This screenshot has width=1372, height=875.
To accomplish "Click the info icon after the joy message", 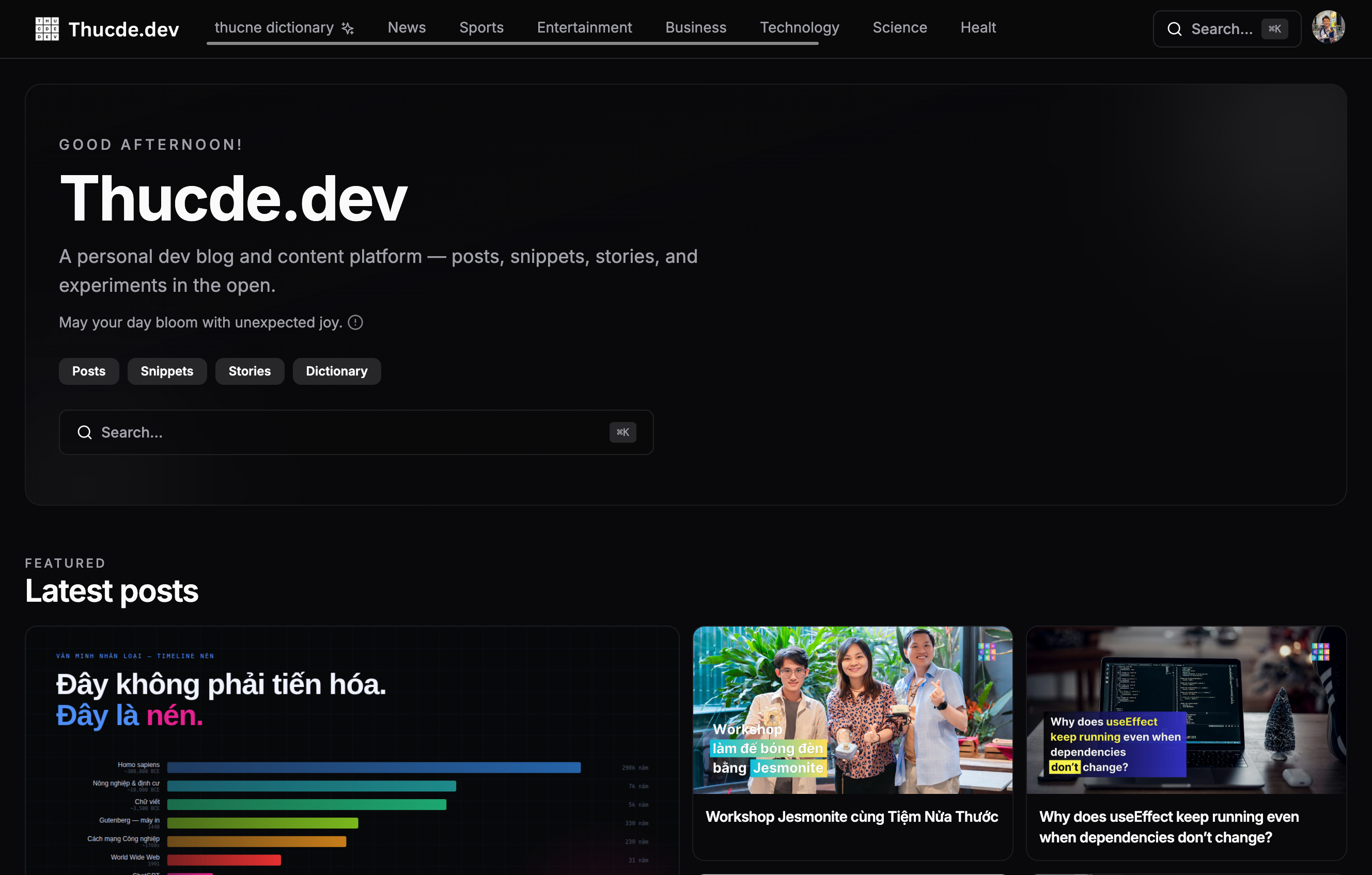I will (x=355, y=322).
